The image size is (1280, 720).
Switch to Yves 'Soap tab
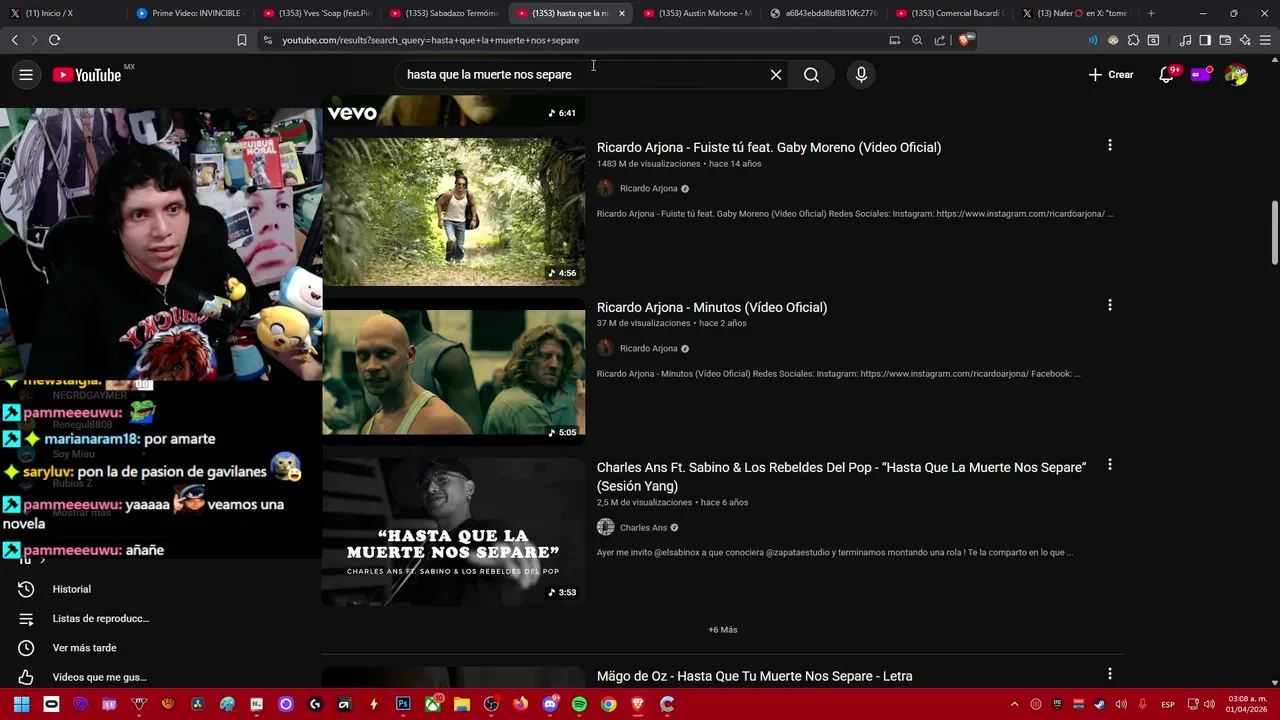[316, 13]
